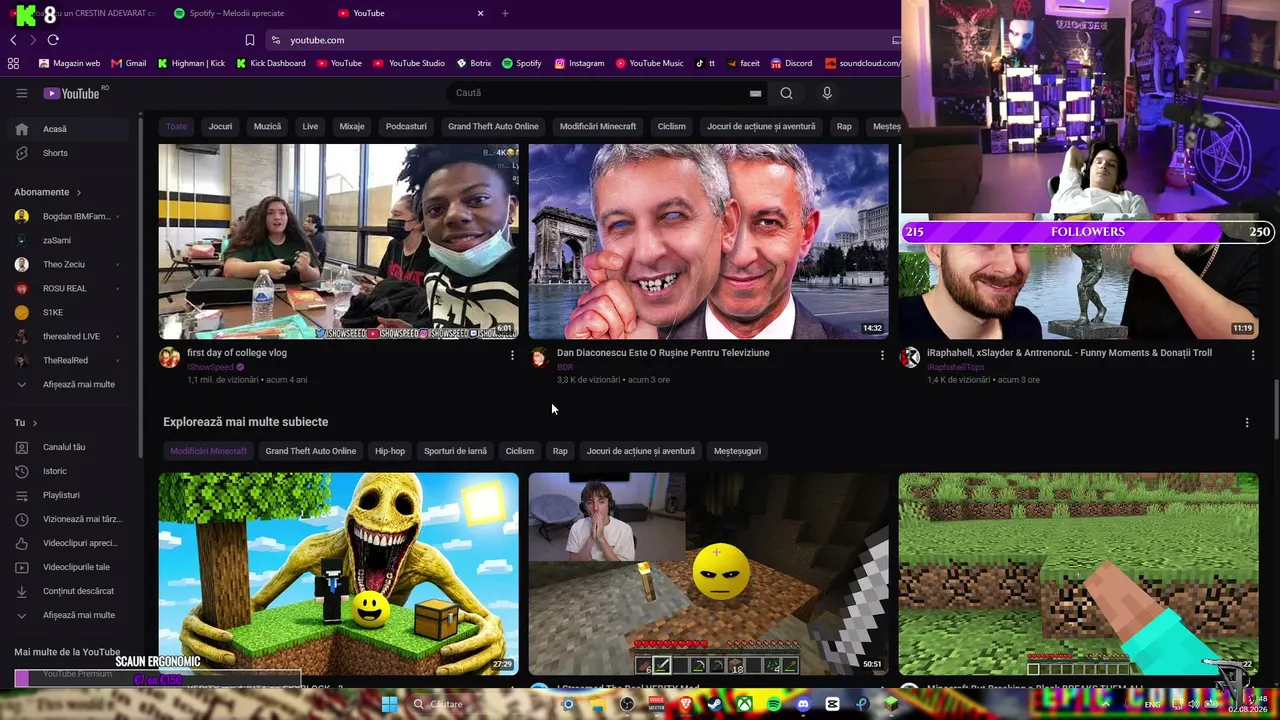1280x720 pixels.
Task: Open the YouTube hamburger guide menu
Action: (21, 93)
